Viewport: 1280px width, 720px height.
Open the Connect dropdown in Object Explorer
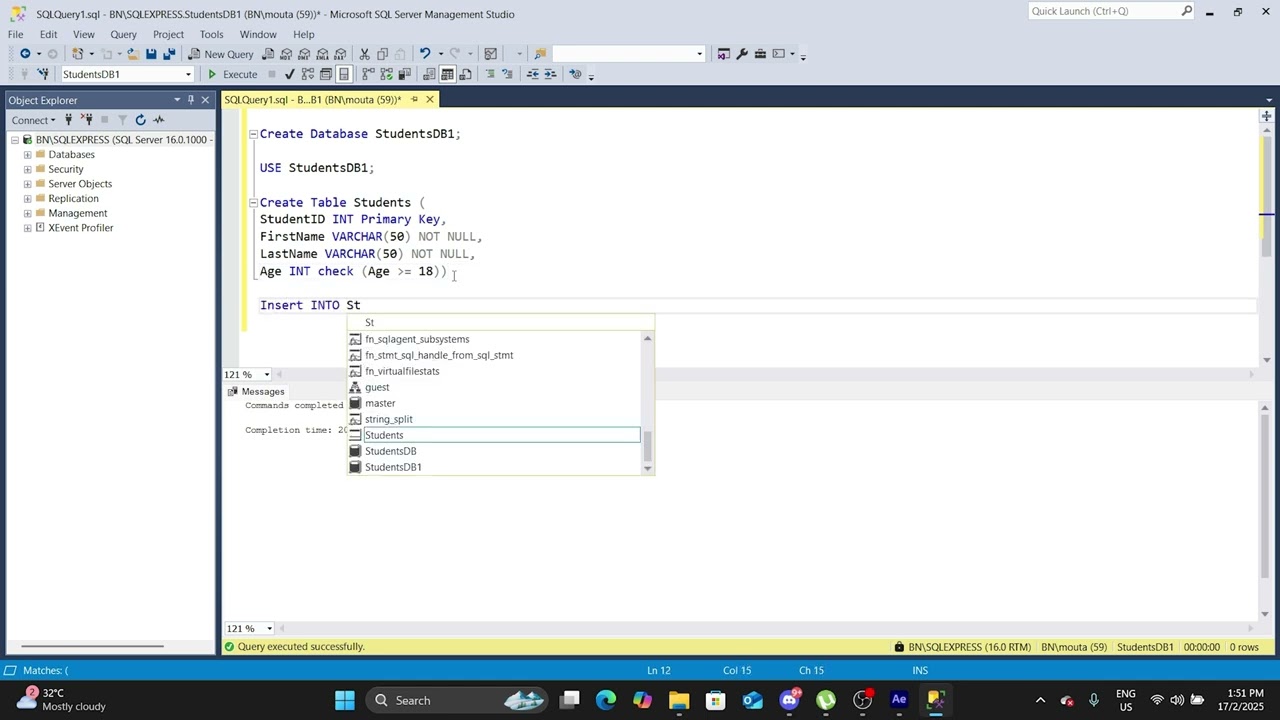pyautogui.click(x=33, y=120)
